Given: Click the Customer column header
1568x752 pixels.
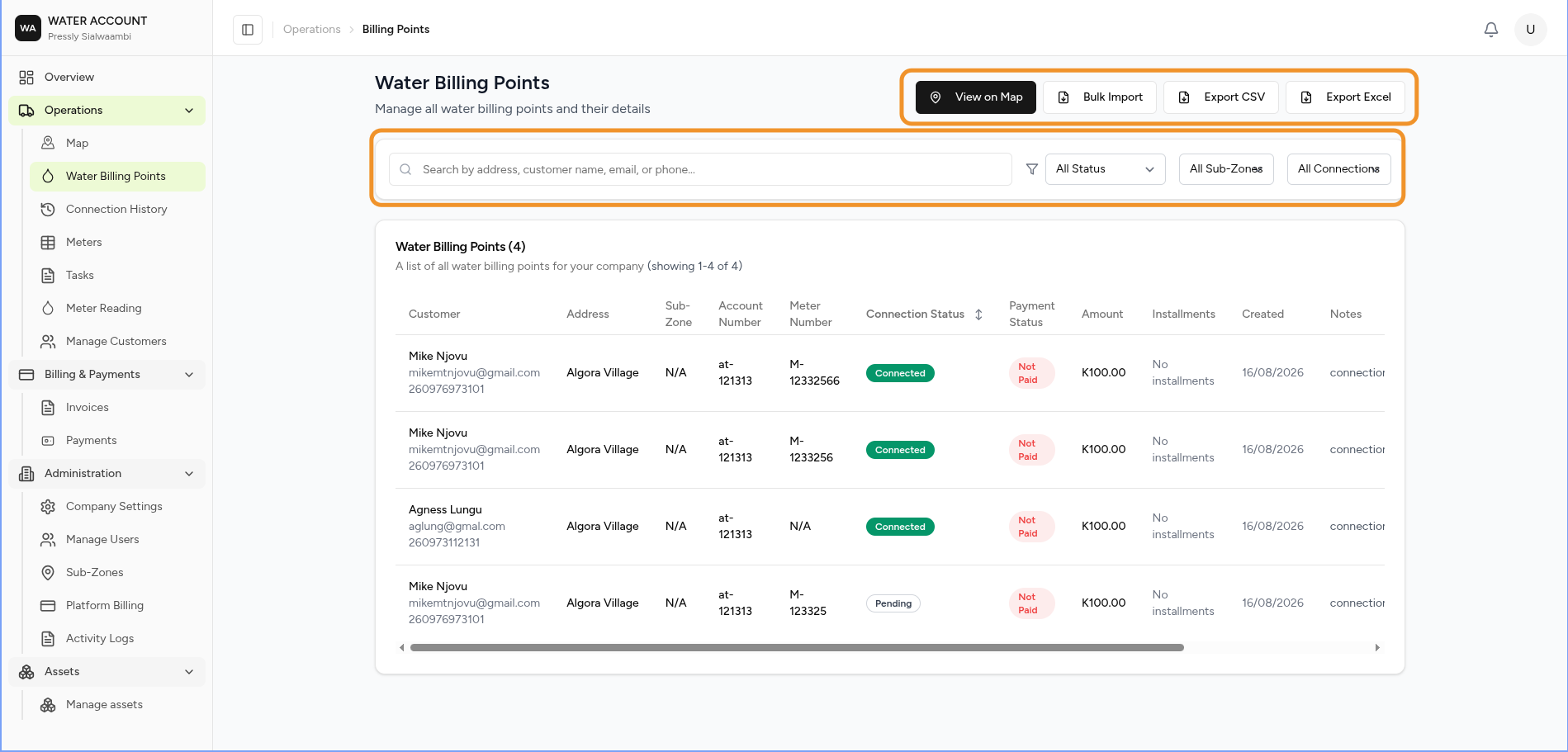Looking at the screenshot, I should (434, 315).
